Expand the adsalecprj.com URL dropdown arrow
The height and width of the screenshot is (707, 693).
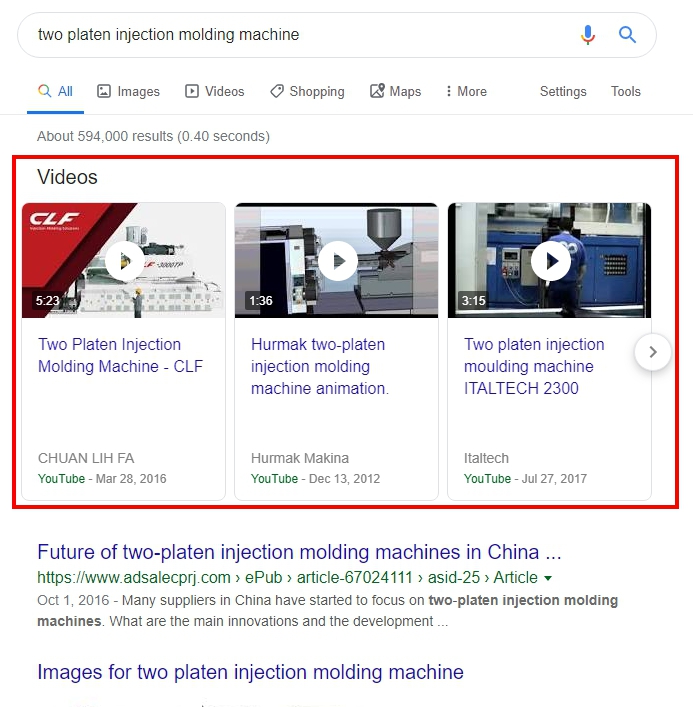[x=548, y=578]
